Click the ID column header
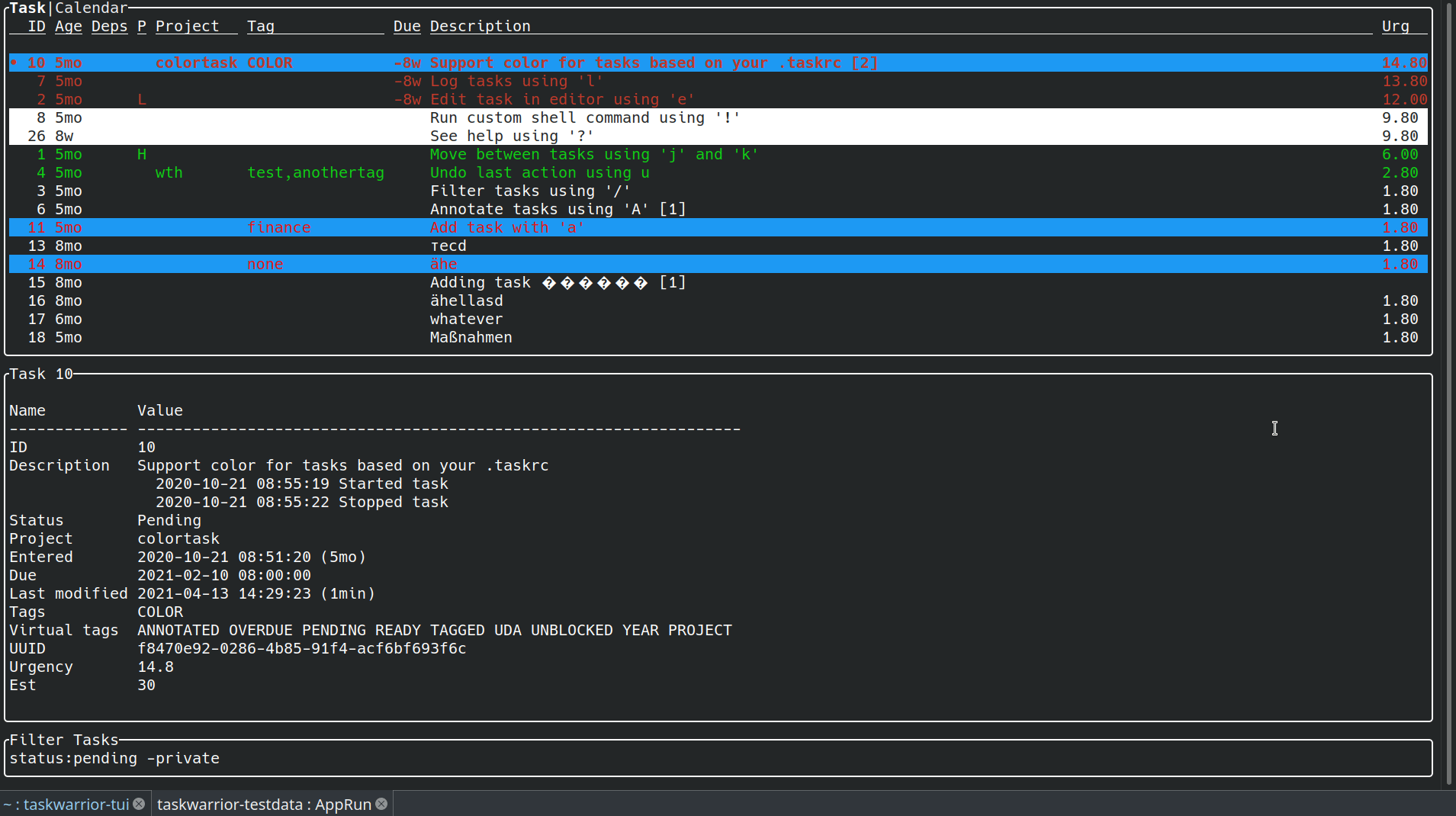Image resolution: width=1456 pixels, height=816 pixels. click(x=35, y=26)
